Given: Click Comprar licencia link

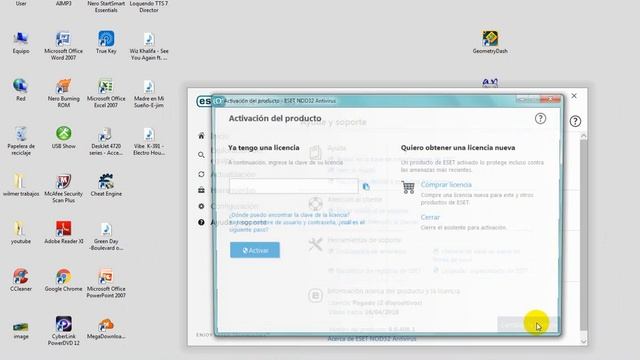Looking at the screenshot, I should pyautogui.click(x=446, y=185).
